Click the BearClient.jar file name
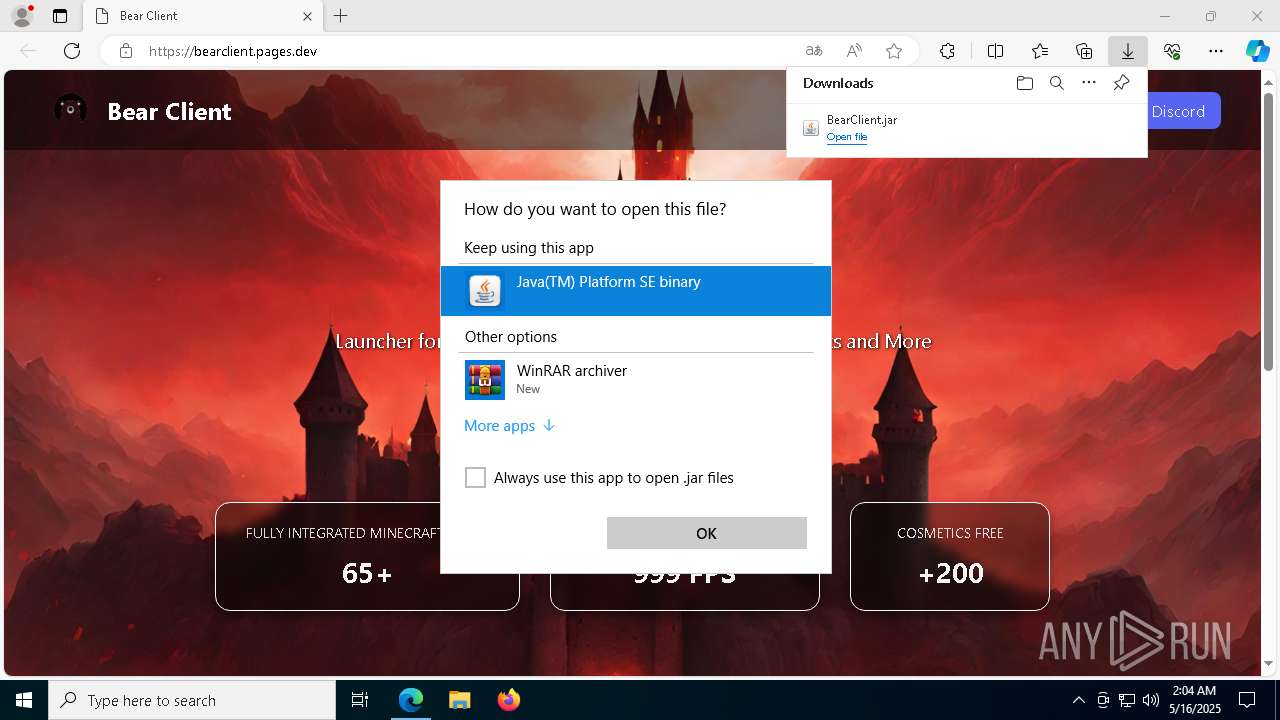 (862, 120)
